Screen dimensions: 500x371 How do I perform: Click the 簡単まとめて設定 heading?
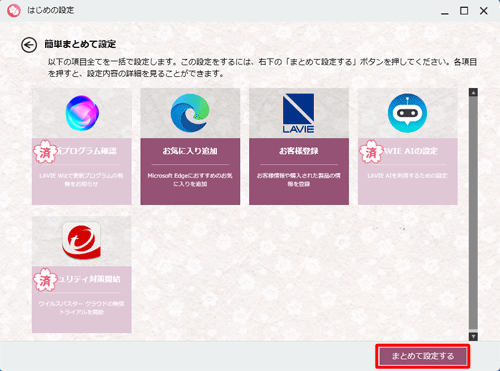click(80, 44)
